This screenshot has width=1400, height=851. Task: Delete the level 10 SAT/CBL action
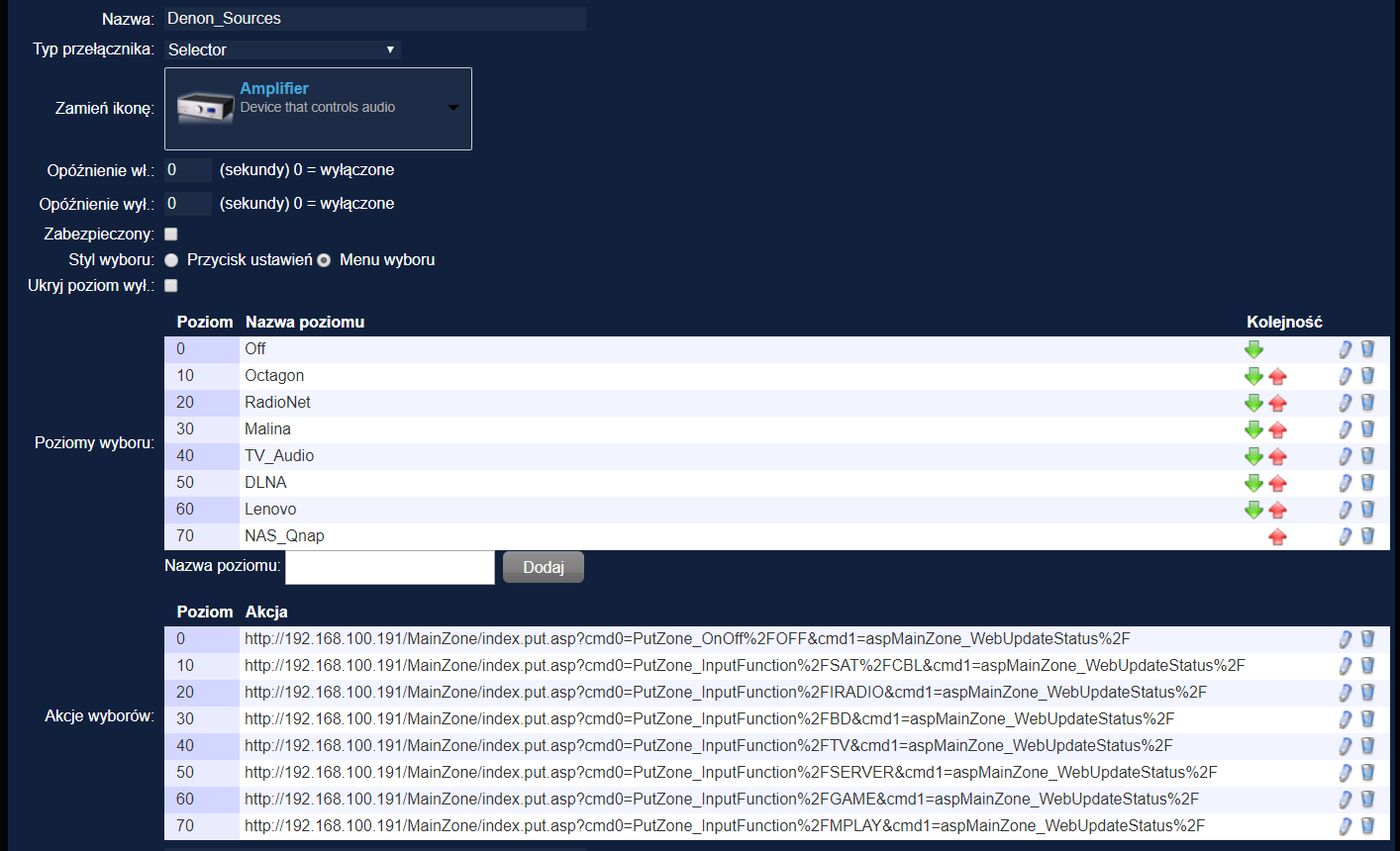point(1367,666)
